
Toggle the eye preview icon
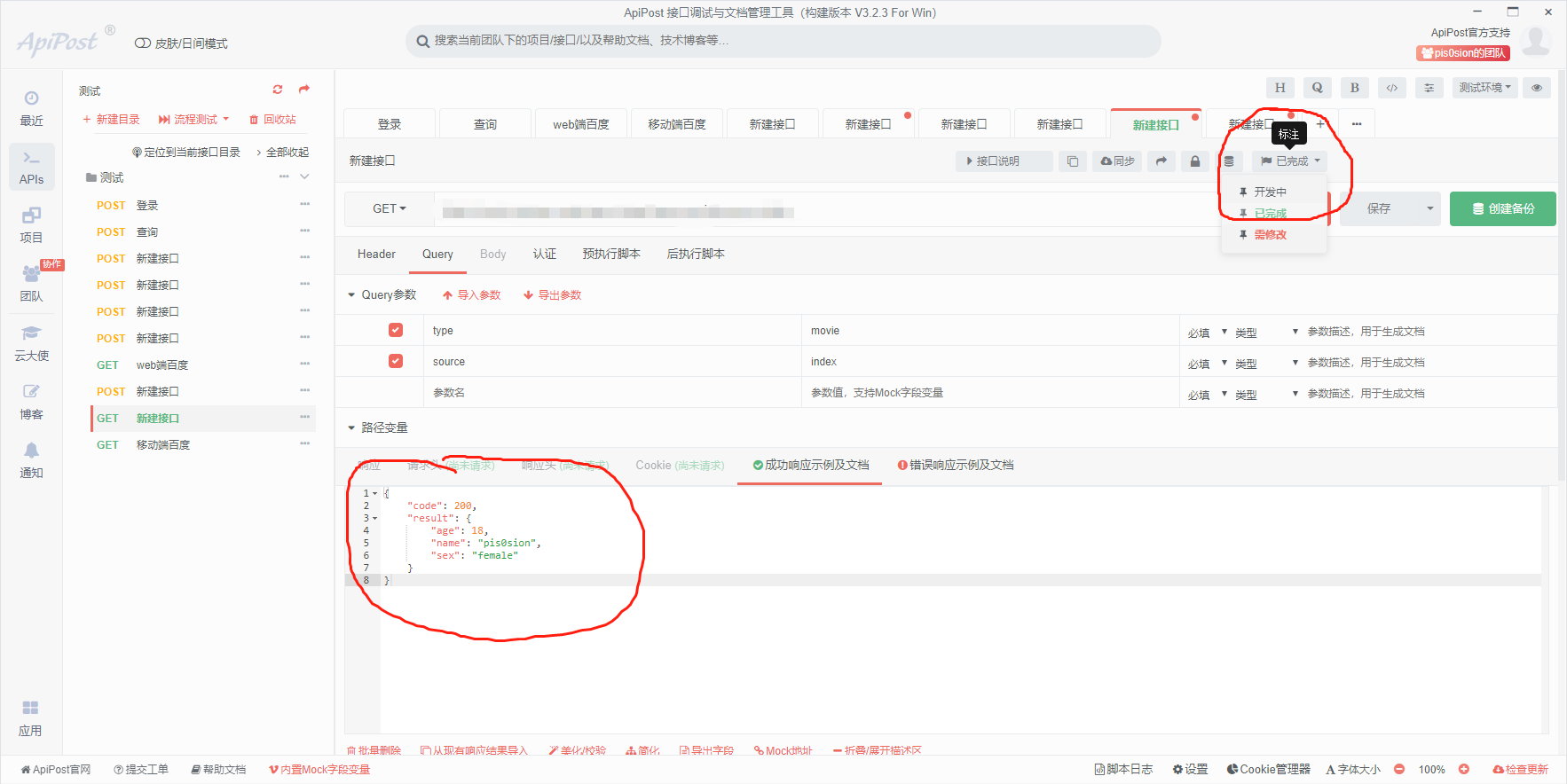pyautogui.click(x=1537, y=88)
